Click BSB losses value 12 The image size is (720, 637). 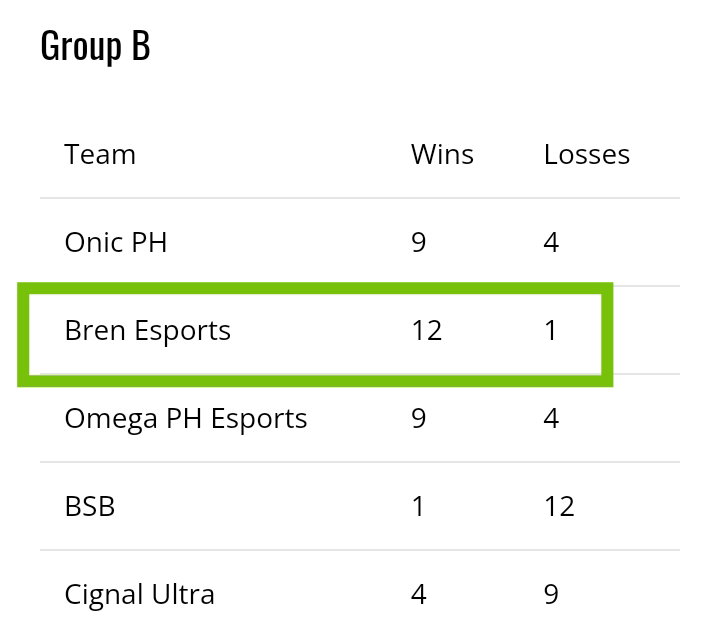559,507
